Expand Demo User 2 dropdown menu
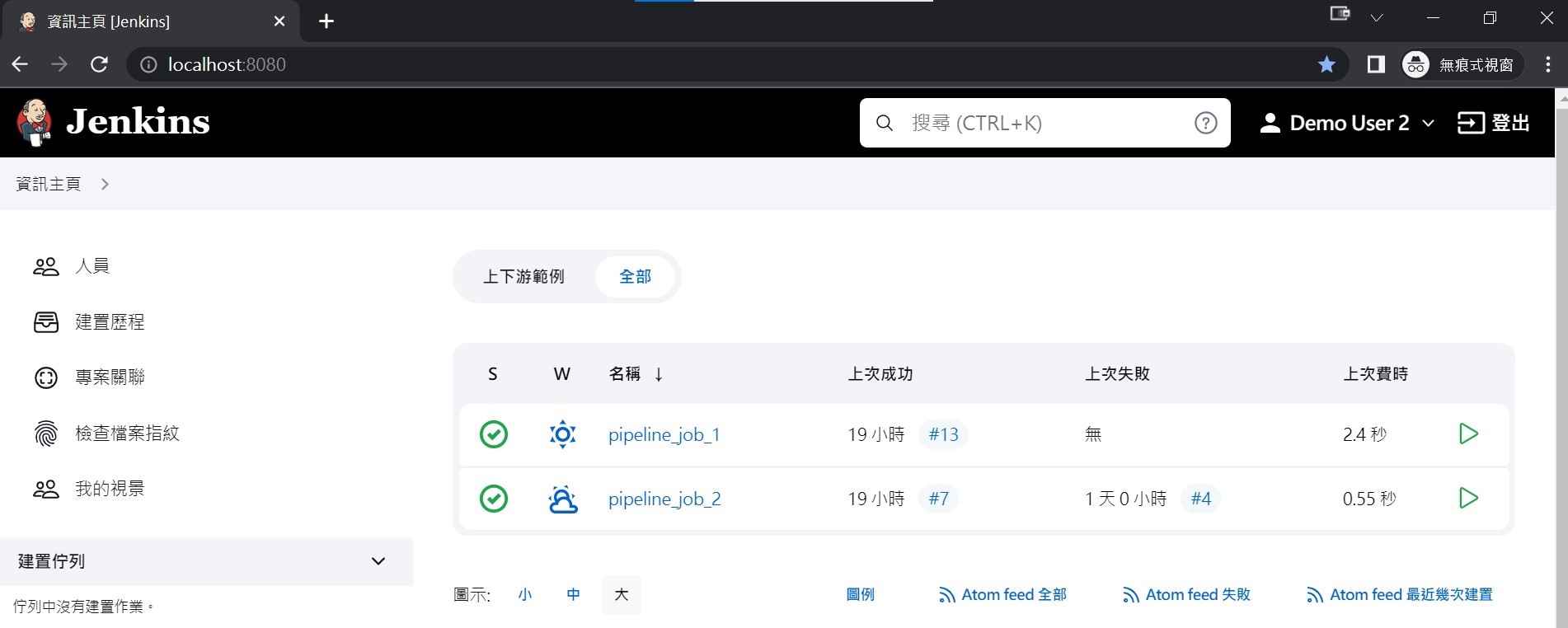 (1347, 123)
